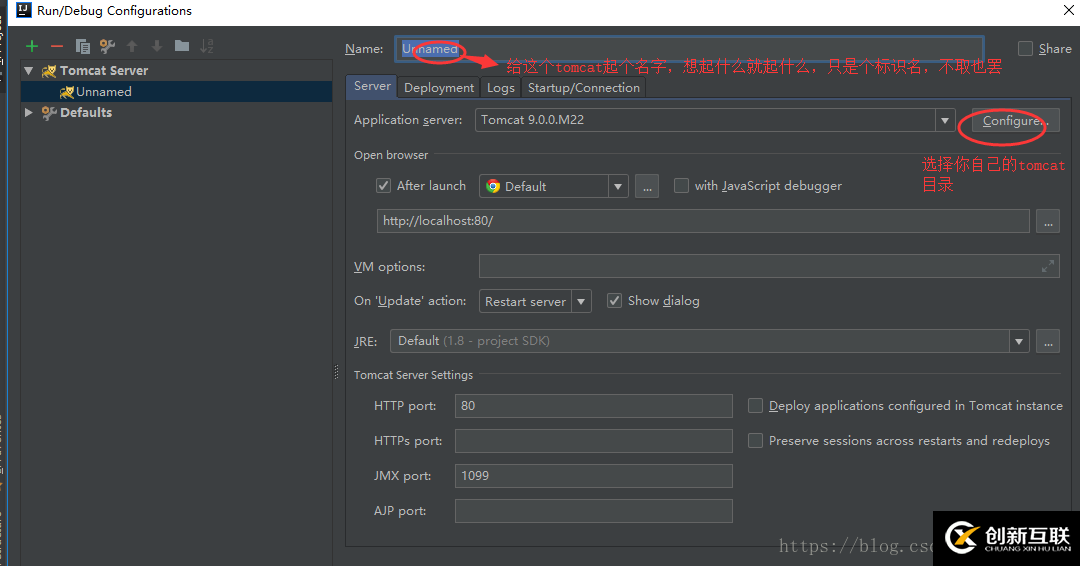Viewport: 1080px width, 566px height.
Task: Click the 'Application server:' label
Action: [408, 120]
